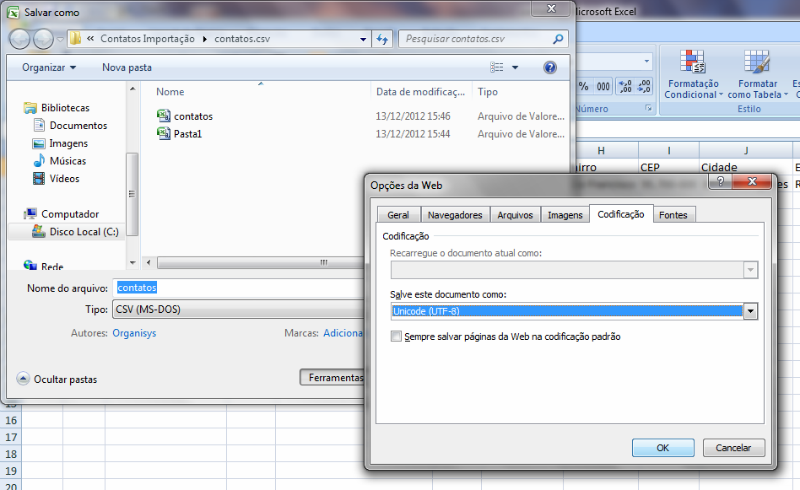Screen dimensions: 800x490
Task: Switch to the Navegadores tab
Action: 455,215
